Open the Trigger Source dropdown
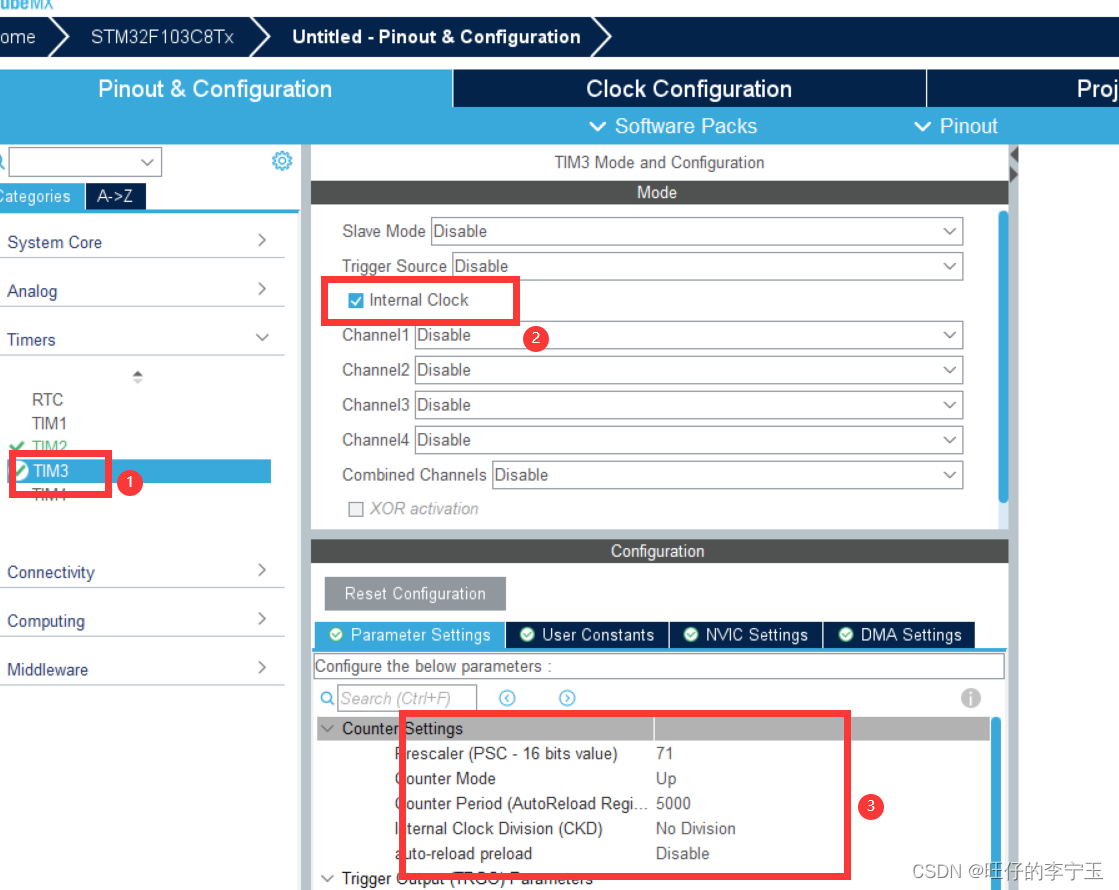This screenshot has height=890, width=1119. pos(707,266)
